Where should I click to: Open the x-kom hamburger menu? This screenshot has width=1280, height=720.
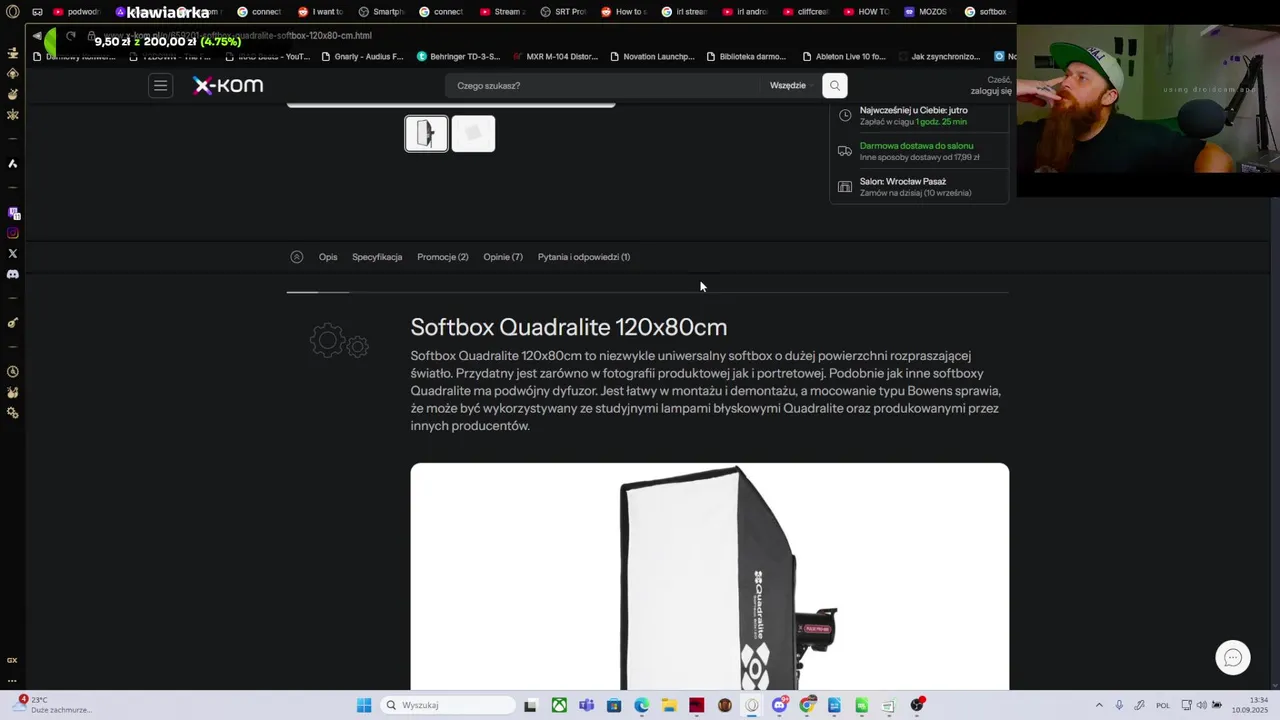[x=160, y=86]
